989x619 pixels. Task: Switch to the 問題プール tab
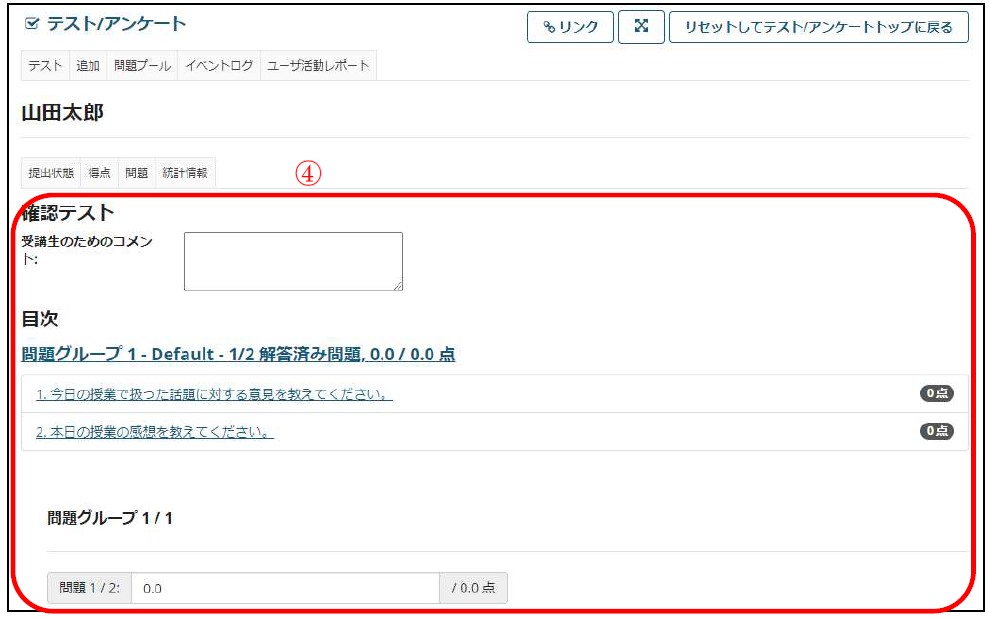point(143,66)
